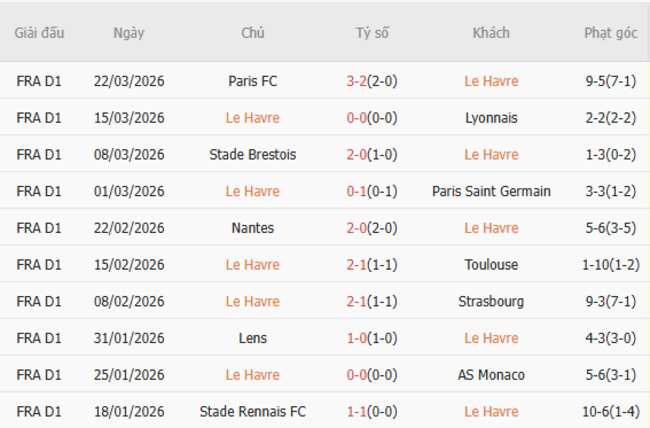The image size is (650, 428).
Task: Click Le Havre in the 22/03/2026 row
Action: pyautogui.click(x=491, y=81)
